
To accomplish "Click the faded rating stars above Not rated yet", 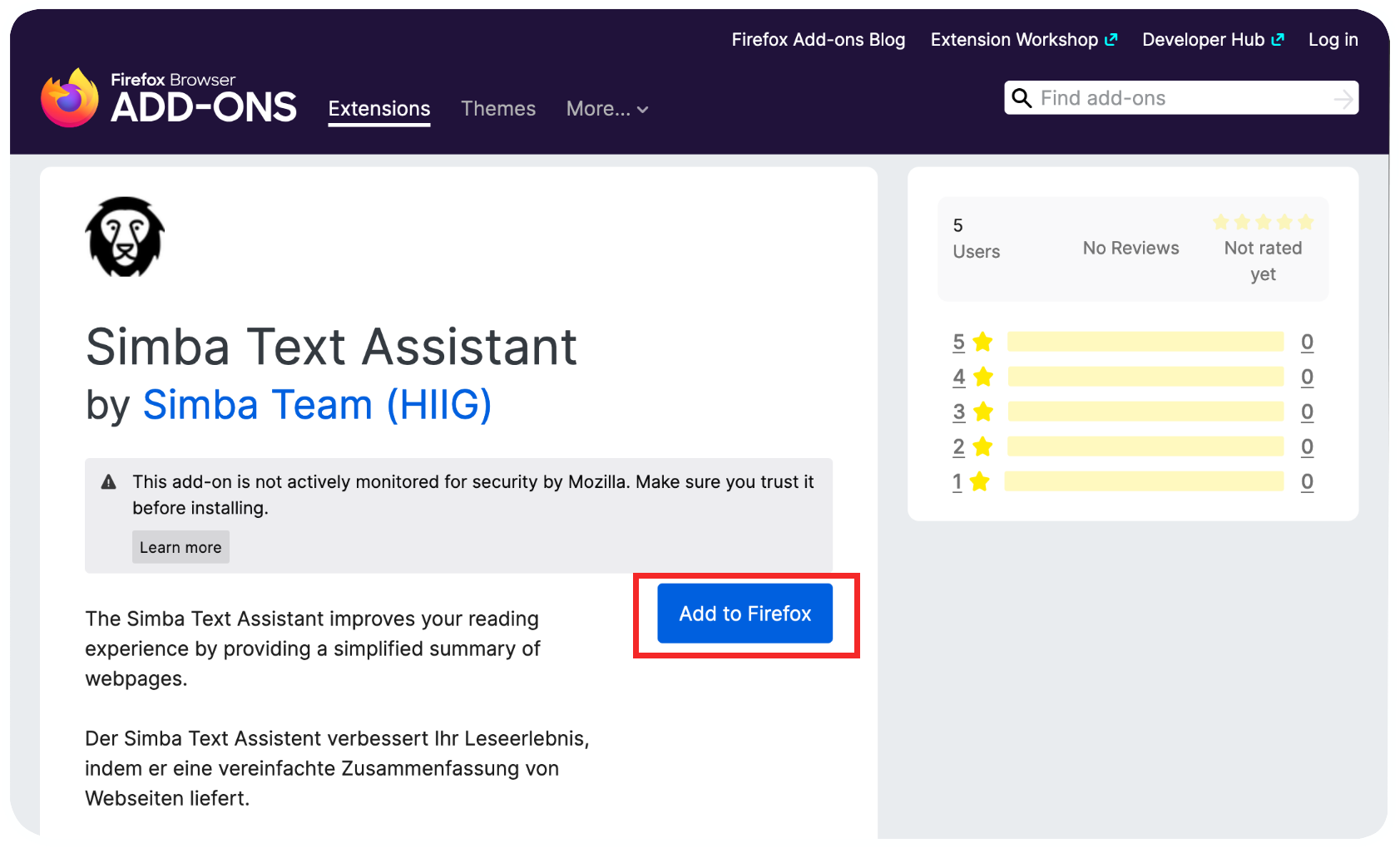I will tap(1263, 222).
